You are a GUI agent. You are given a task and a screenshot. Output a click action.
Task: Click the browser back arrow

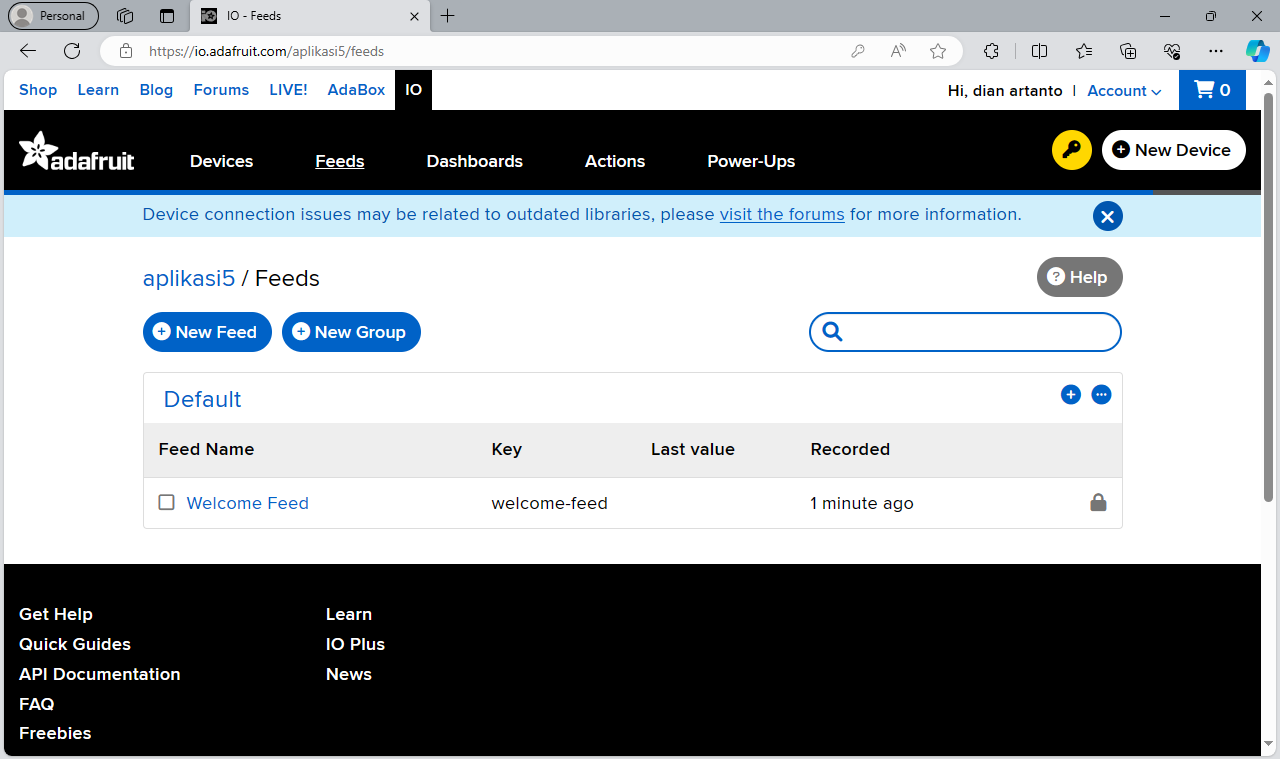[x=28, y=51]
